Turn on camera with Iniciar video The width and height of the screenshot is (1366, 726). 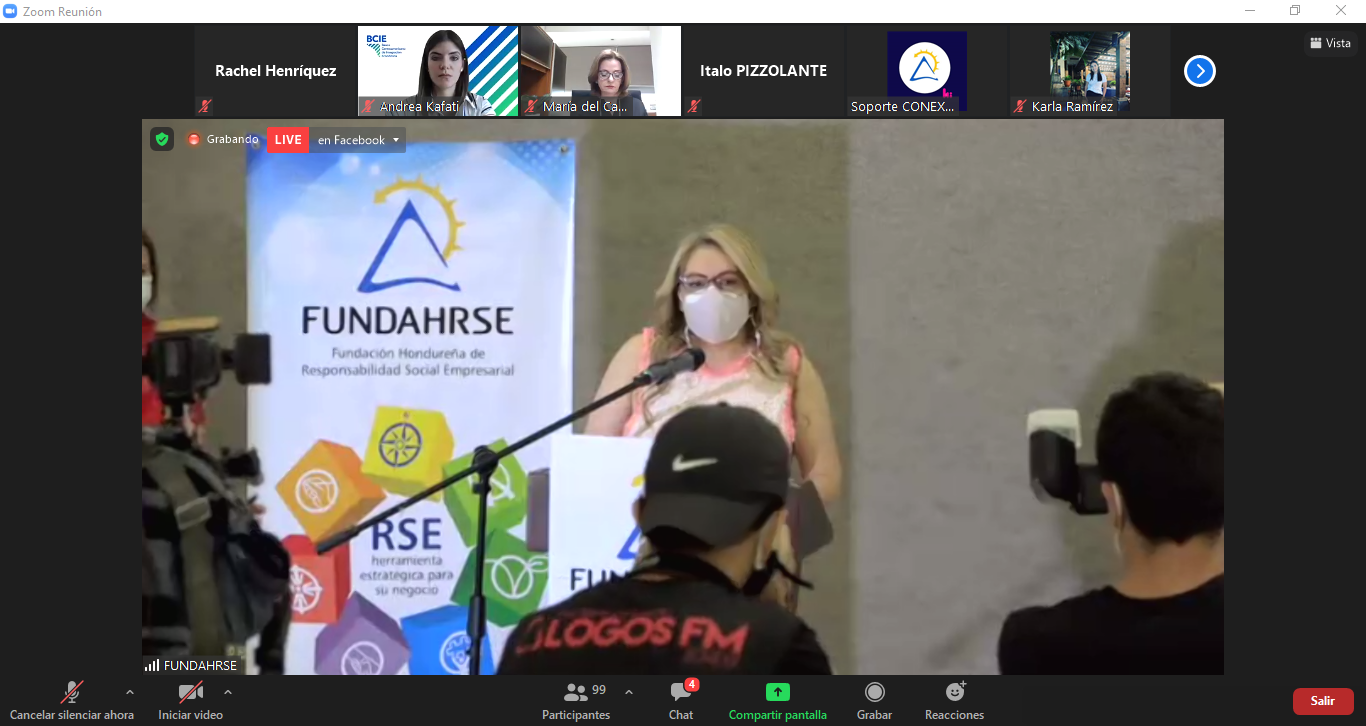[190, 692]
